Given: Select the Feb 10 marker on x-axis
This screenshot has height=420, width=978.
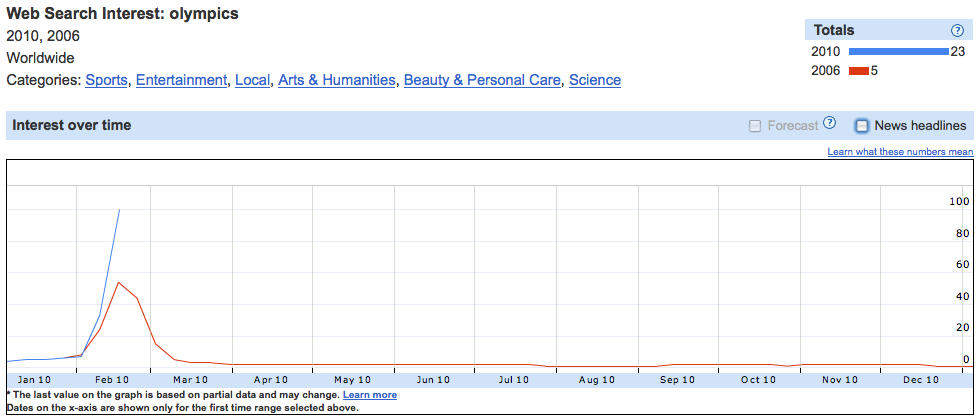Looking at the screenshot, I should click(x=112, y=380).
